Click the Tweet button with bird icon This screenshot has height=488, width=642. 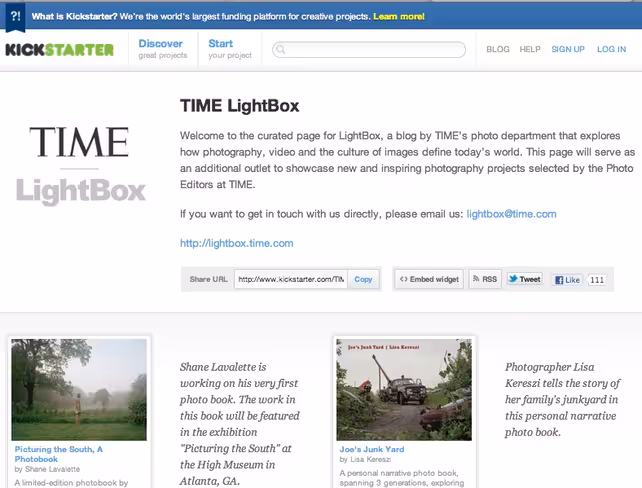coord(525,279)
